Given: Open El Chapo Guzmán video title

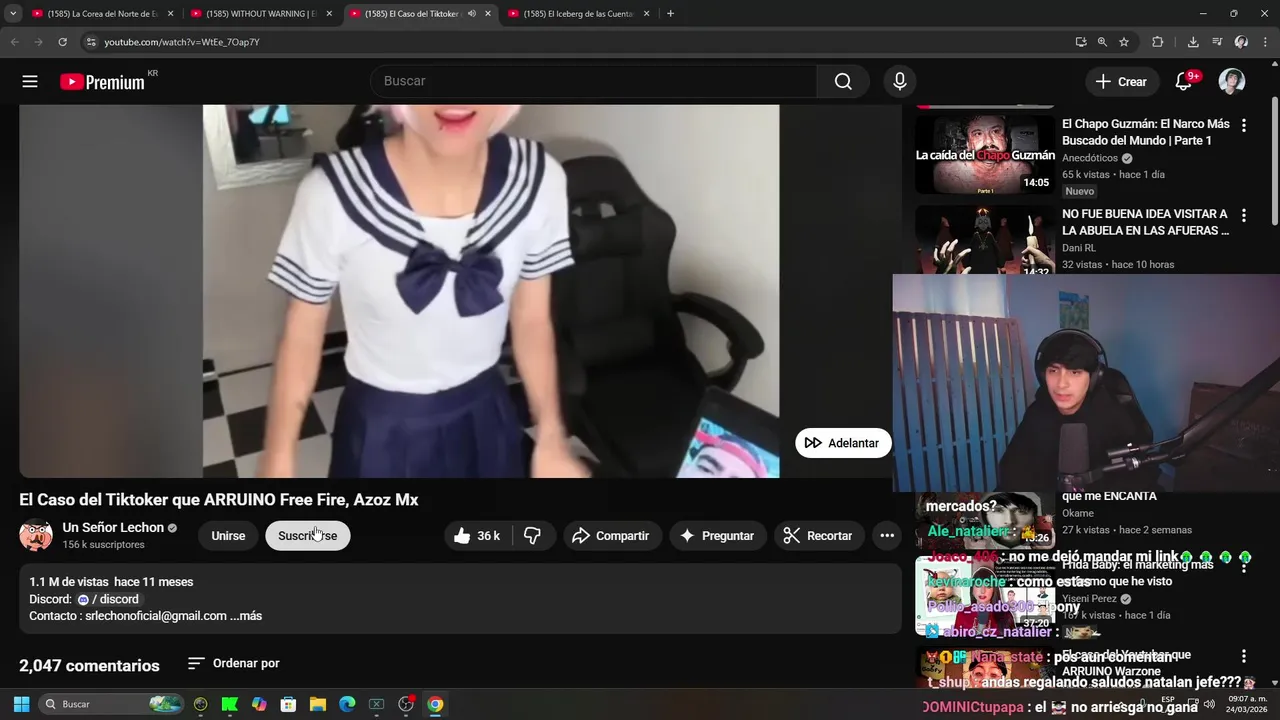Looking at the screenshot, I should [1146, 132].
